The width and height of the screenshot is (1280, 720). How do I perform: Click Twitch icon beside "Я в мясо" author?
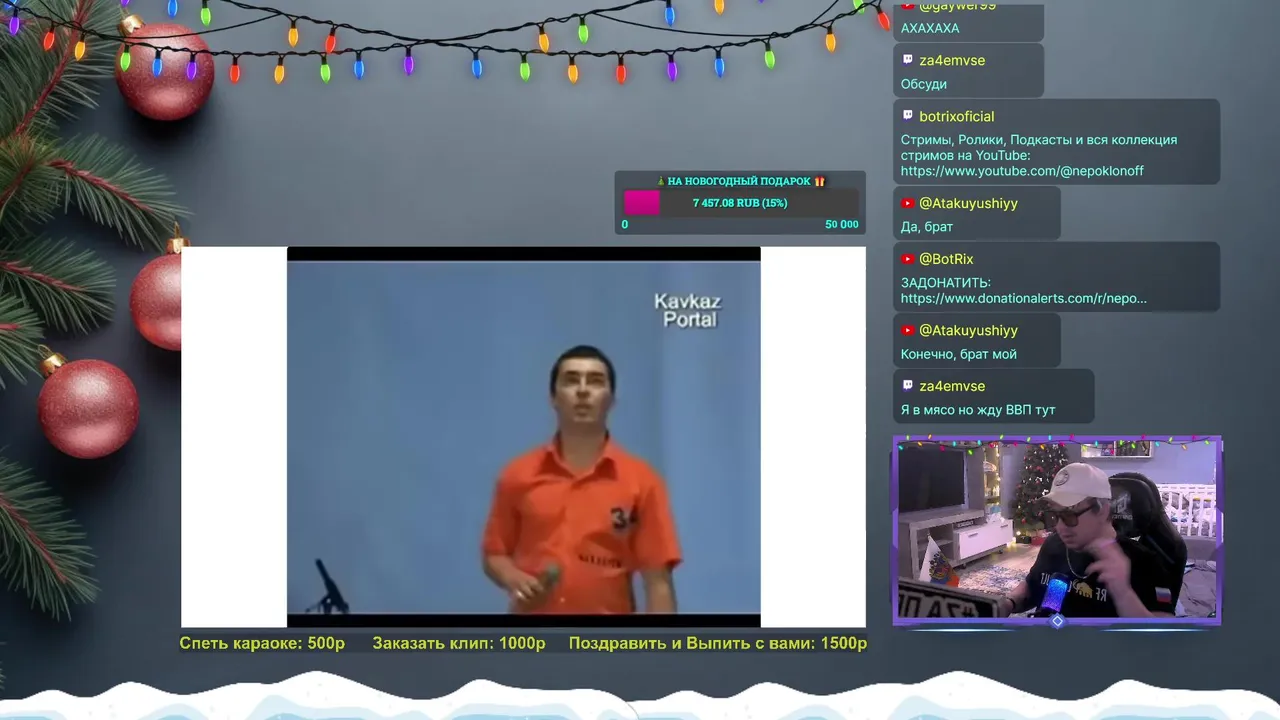coord(907,386)
